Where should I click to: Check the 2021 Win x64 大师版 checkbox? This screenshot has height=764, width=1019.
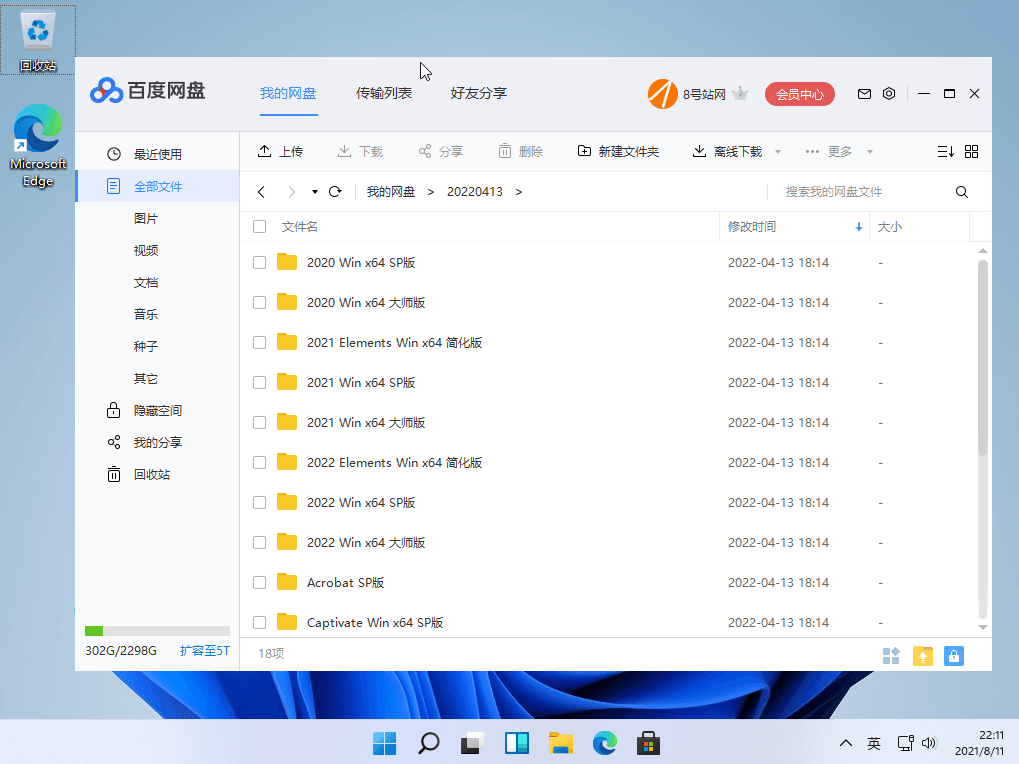click(x=259, y=422)
